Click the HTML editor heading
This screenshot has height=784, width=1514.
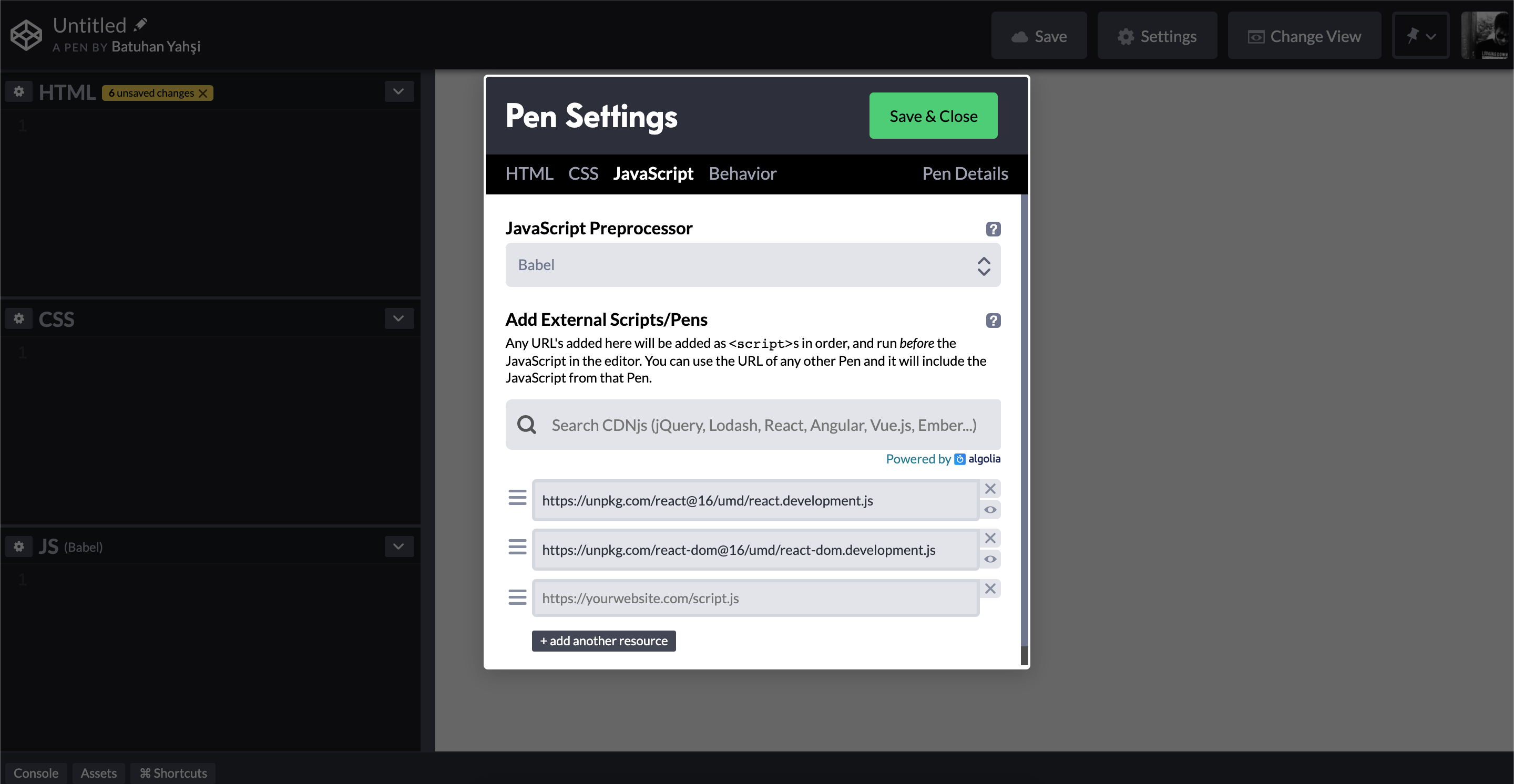click(66, 92)
